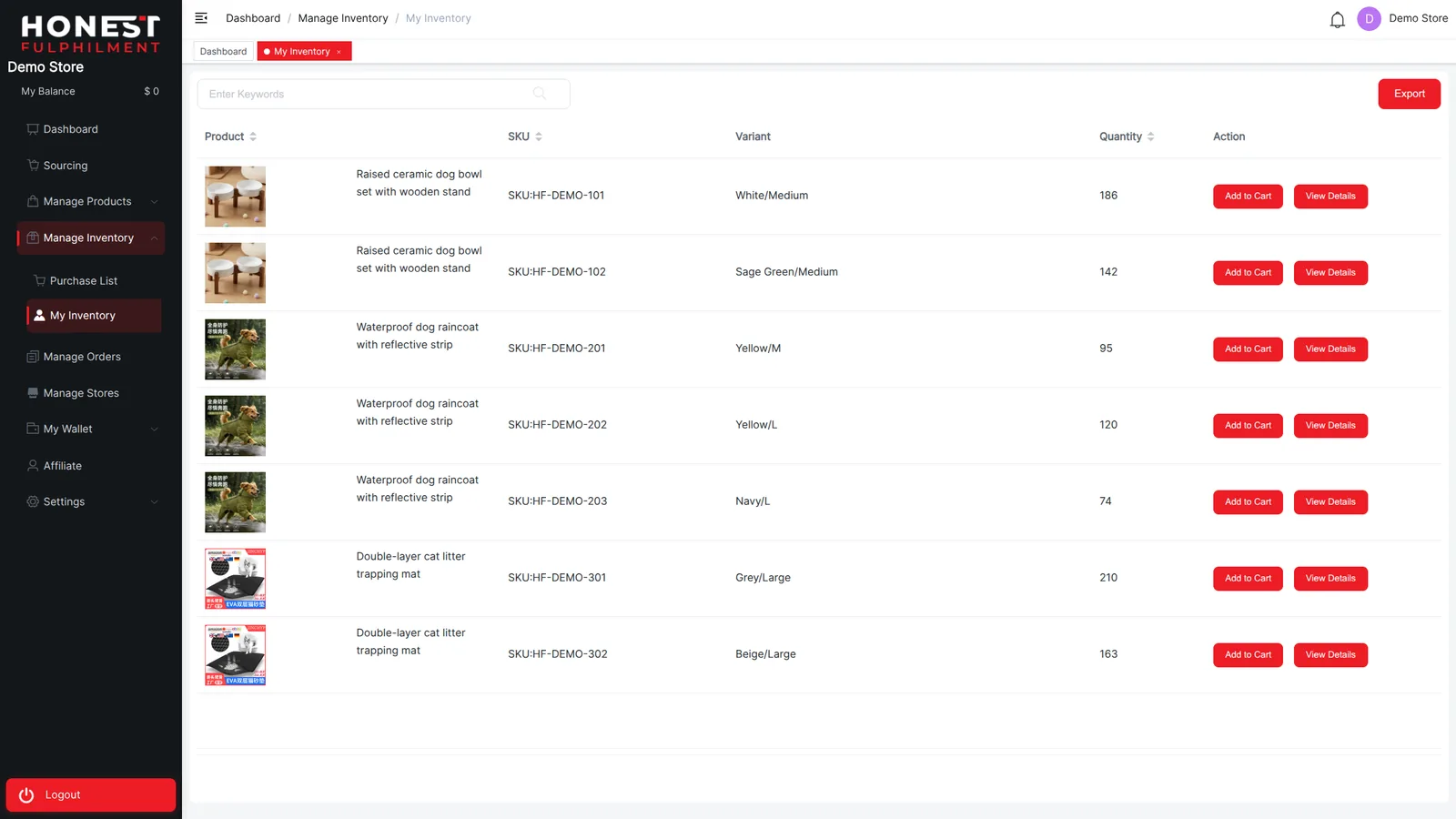Open thumbnail of Navy/L raincoat
Image resolution: width=1456 pixels, height=819 pixels.
(236, 502)
